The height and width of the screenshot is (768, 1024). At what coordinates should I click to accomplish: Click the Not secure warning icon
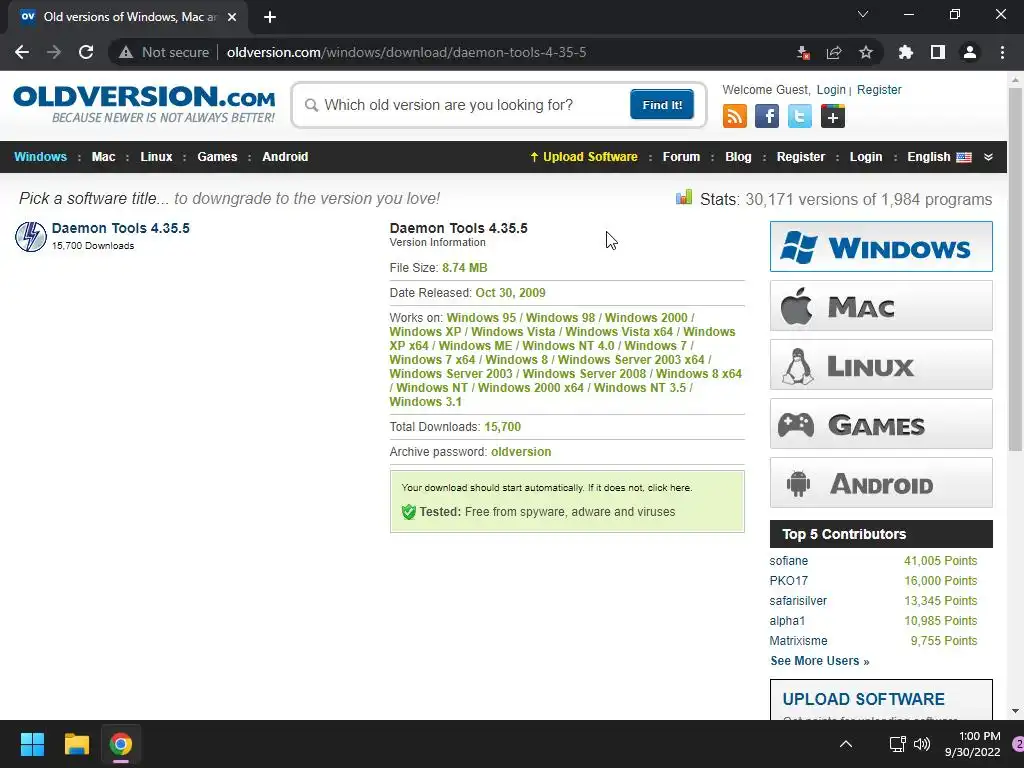[x=126, y=52]
